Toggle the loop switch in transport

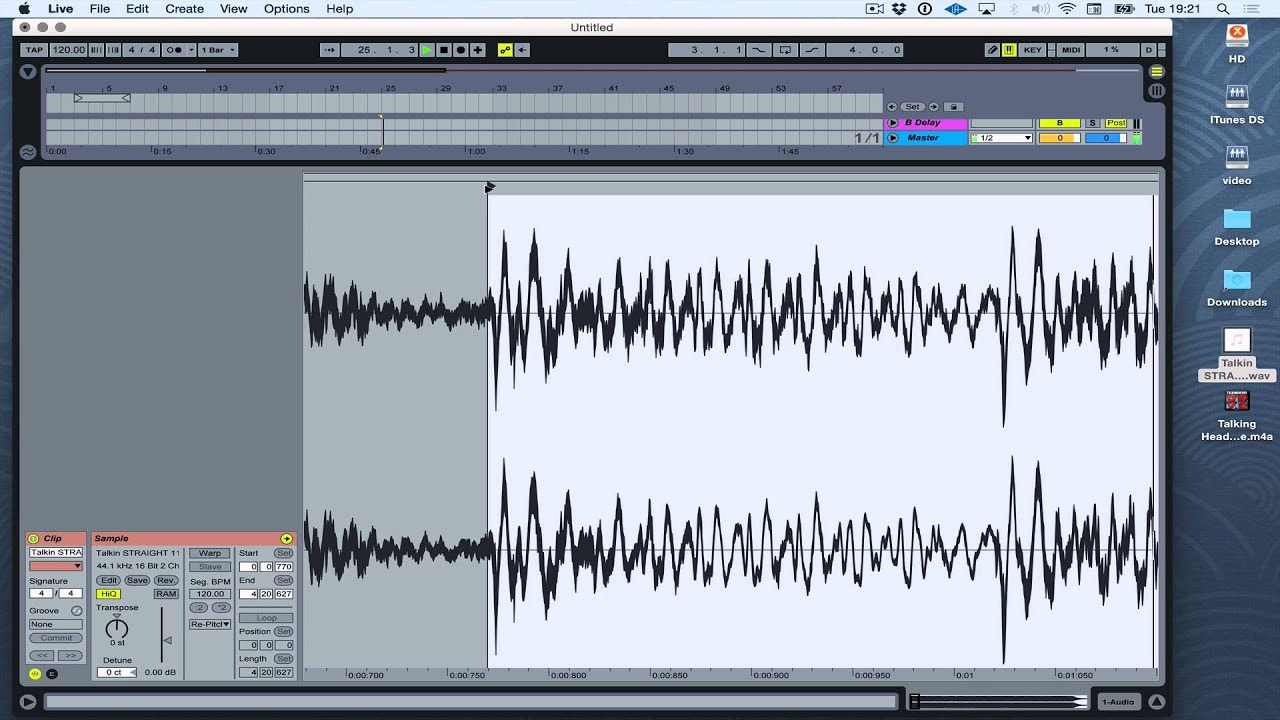coord(785,50)
